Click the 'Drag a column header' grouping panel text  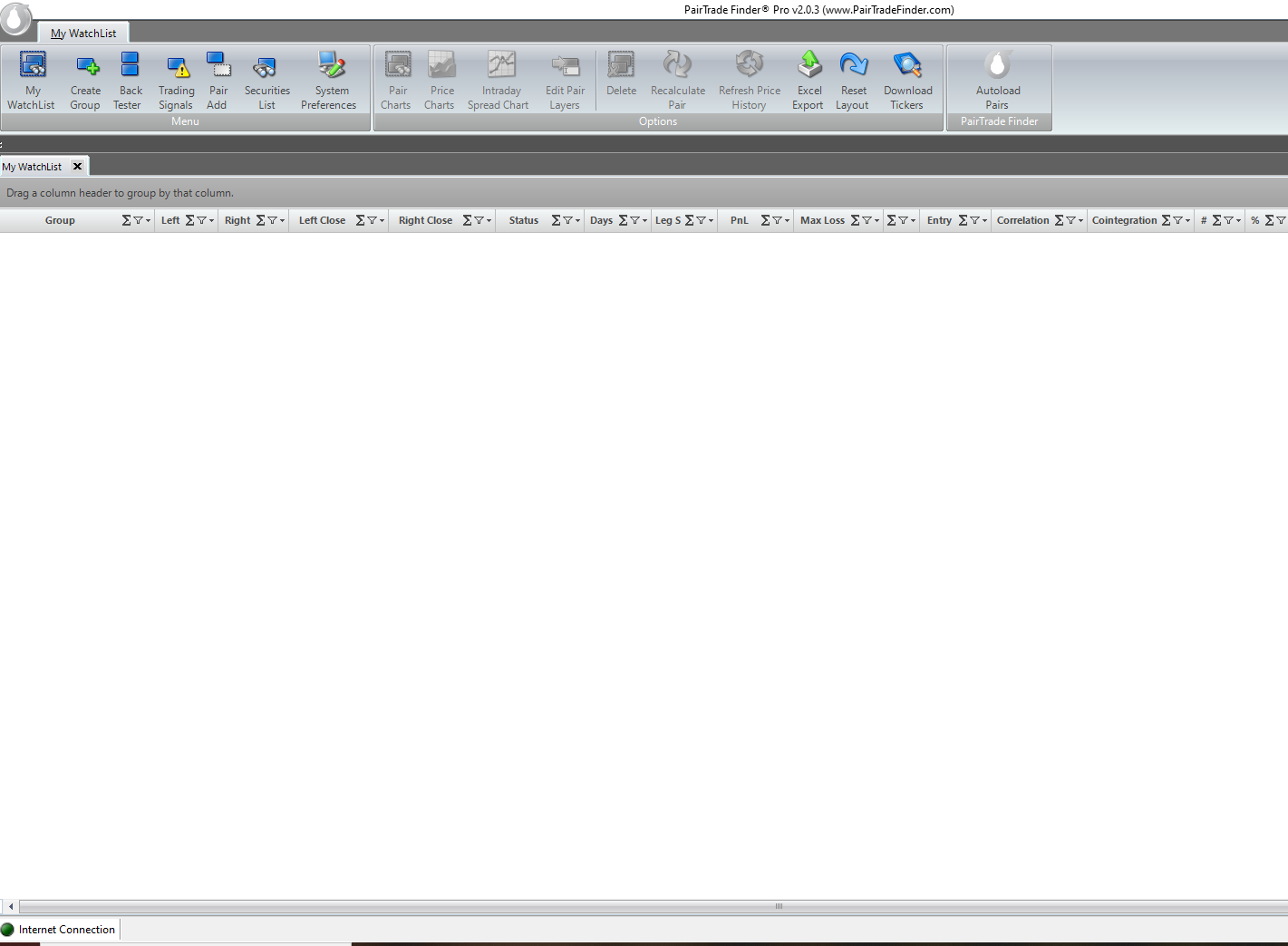coord(120,193)
